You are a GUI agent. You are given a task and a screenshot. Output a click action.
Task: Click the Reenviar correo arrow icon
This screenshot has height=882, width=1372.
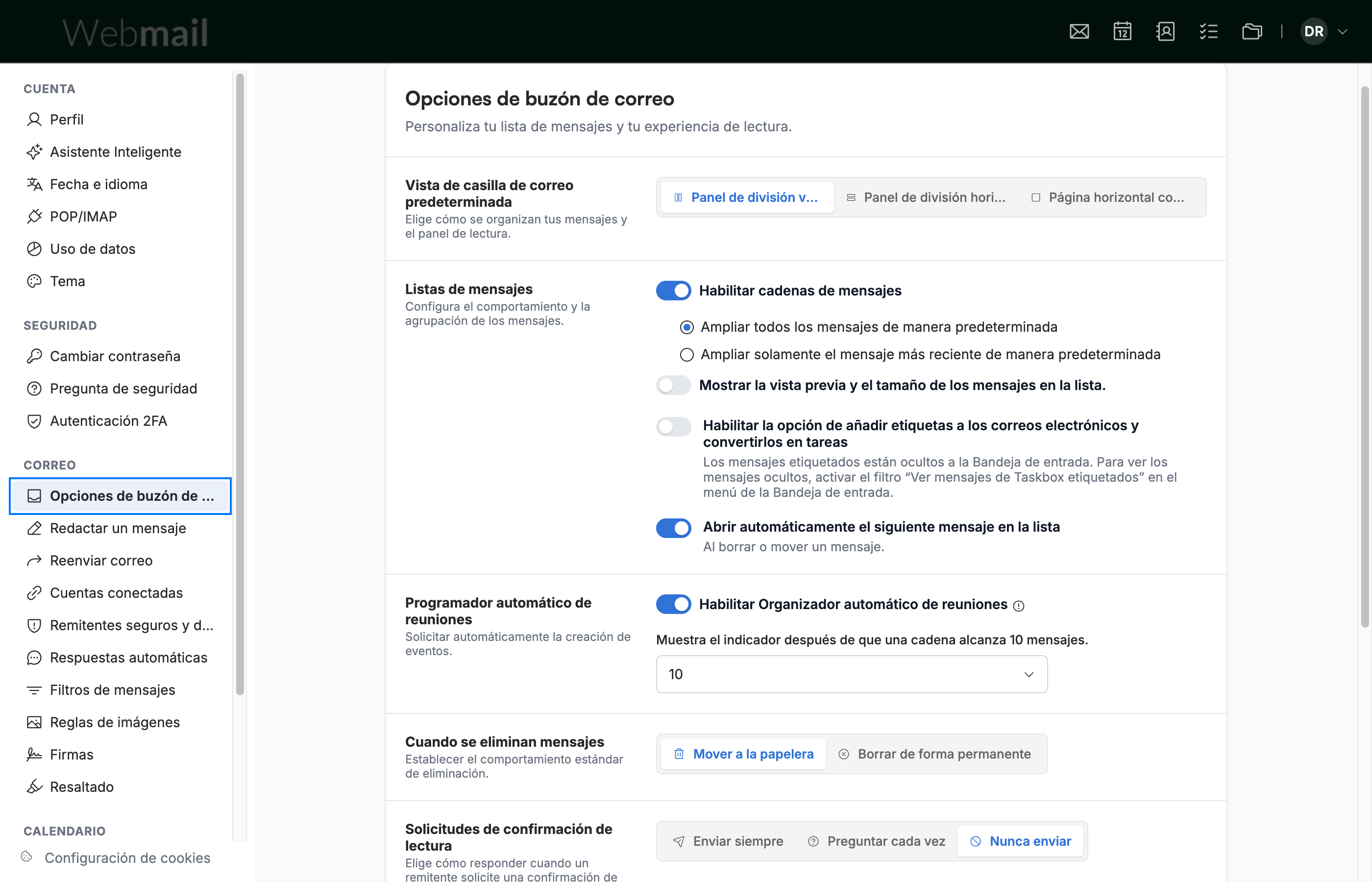tap(34, 560)
